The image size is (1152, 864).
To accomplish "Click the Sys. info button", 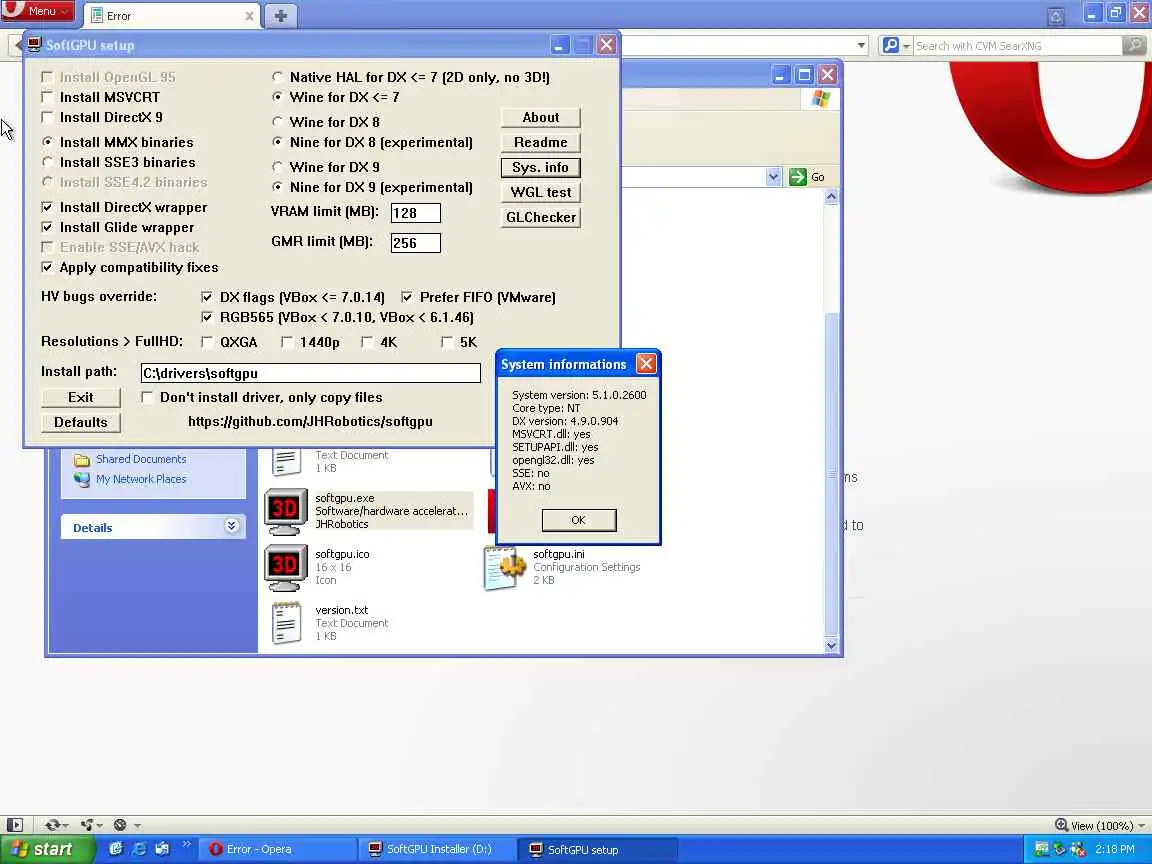I will point(541,168).
